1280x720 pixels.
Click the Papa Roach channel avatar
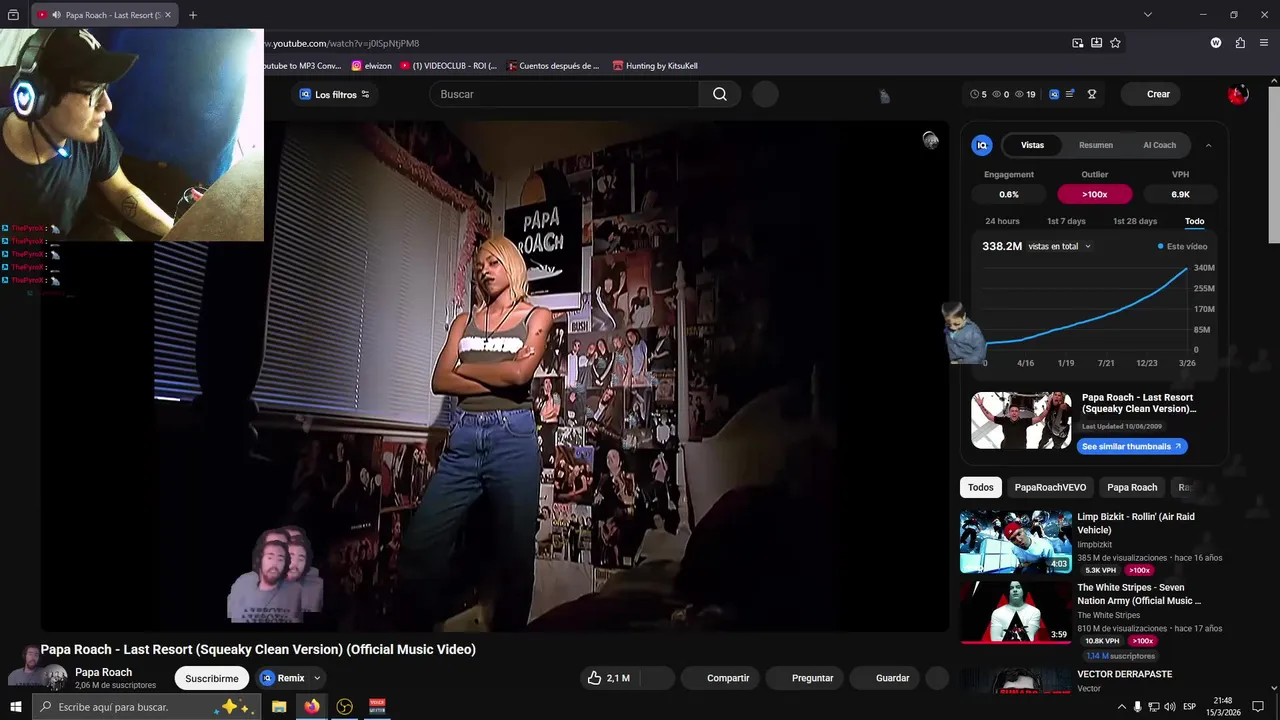(55, 678)
